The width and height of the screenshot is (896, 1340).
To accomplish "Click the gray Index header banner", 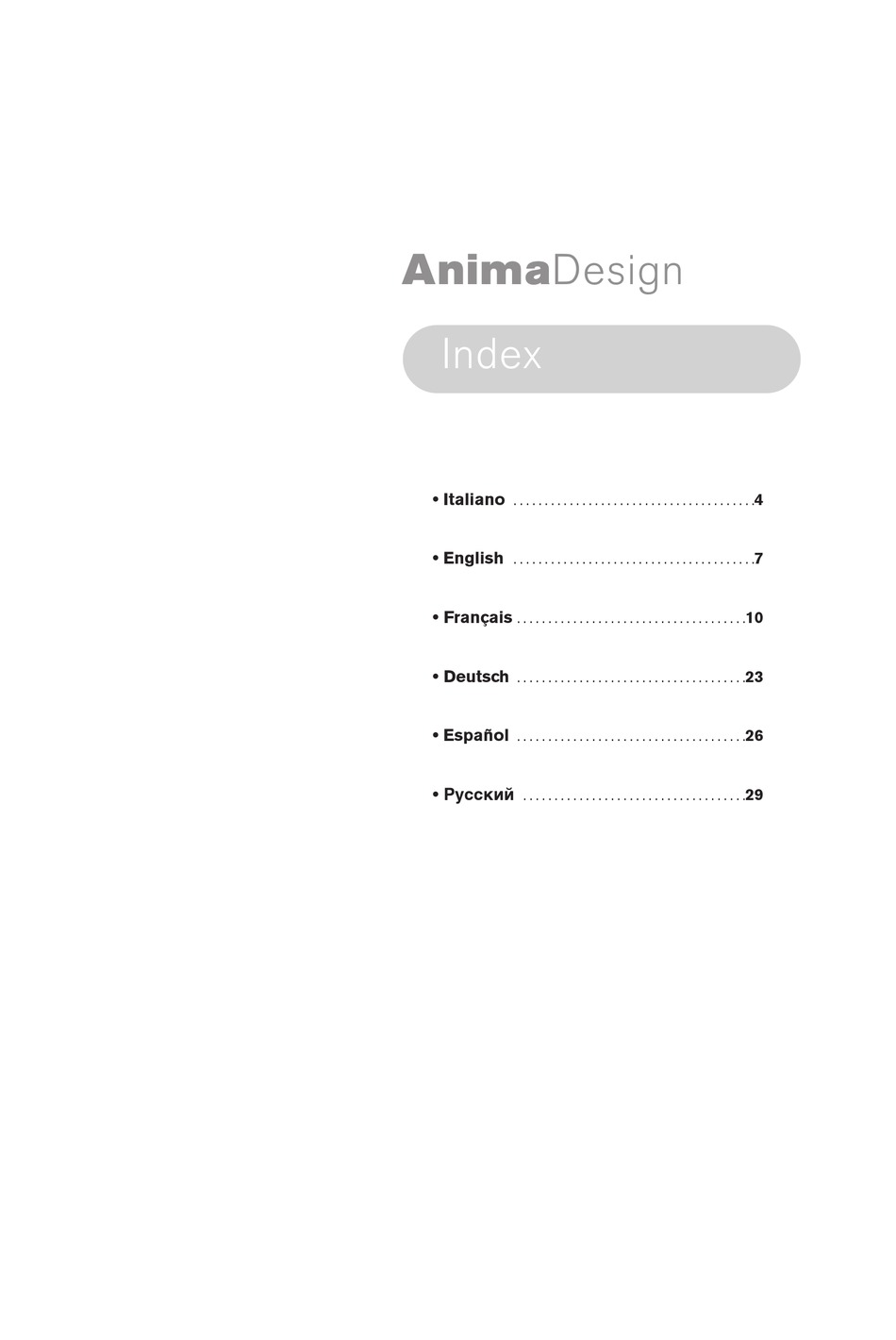I will [x=602, y=359].
